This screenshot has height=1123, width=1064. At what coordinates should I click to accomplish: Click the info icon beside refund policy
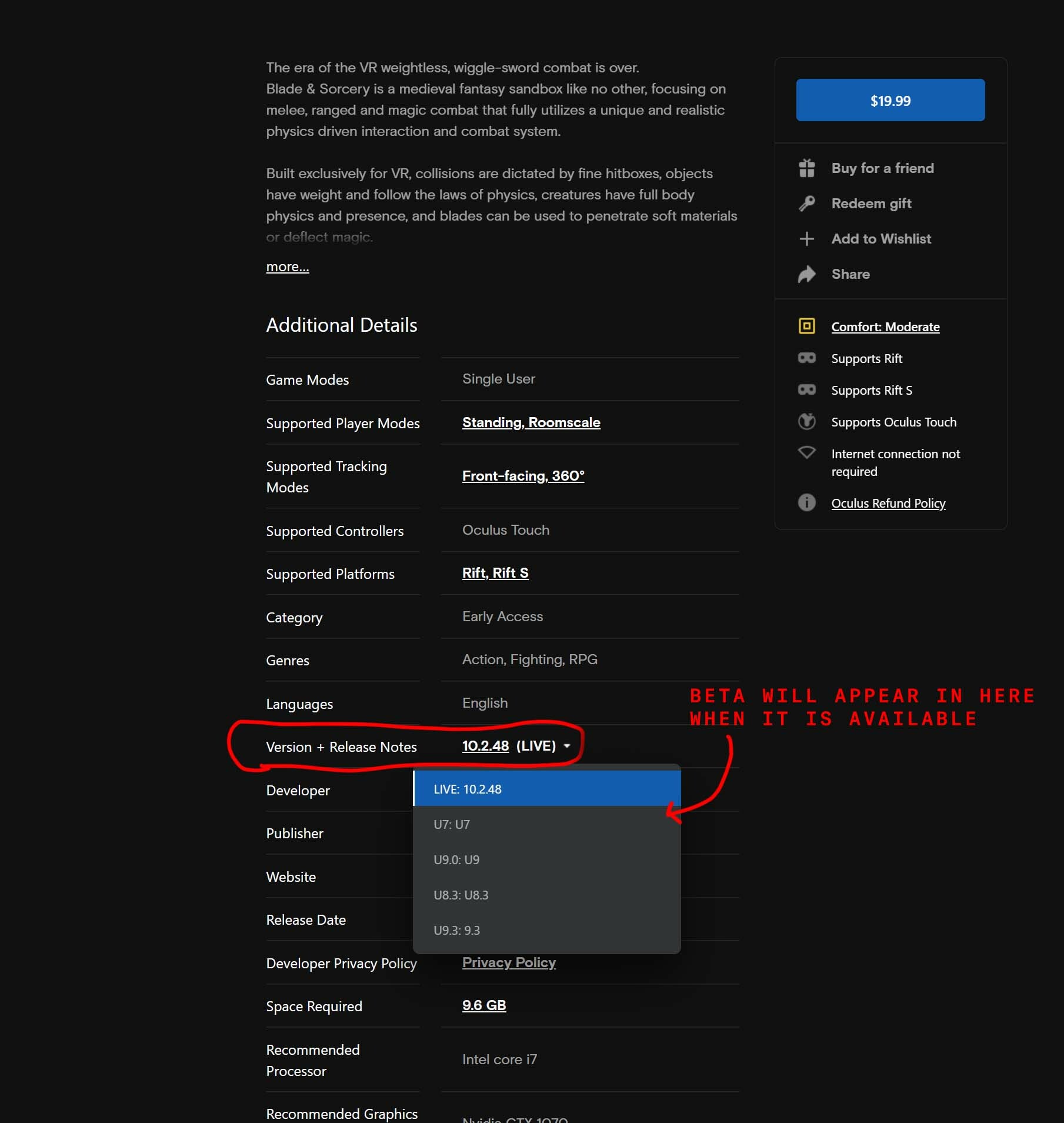(806, 502)
